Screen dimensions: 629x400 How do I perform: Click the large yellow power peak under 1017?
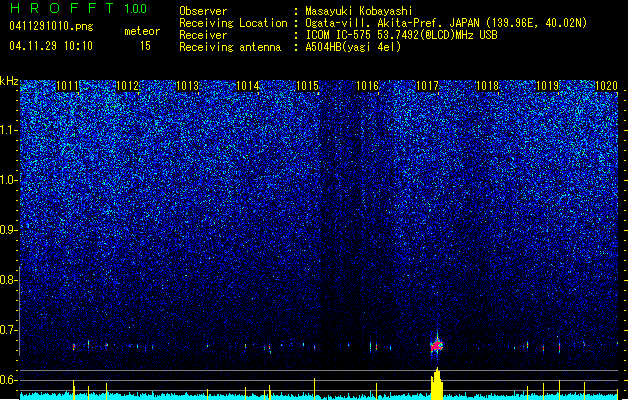437,384
